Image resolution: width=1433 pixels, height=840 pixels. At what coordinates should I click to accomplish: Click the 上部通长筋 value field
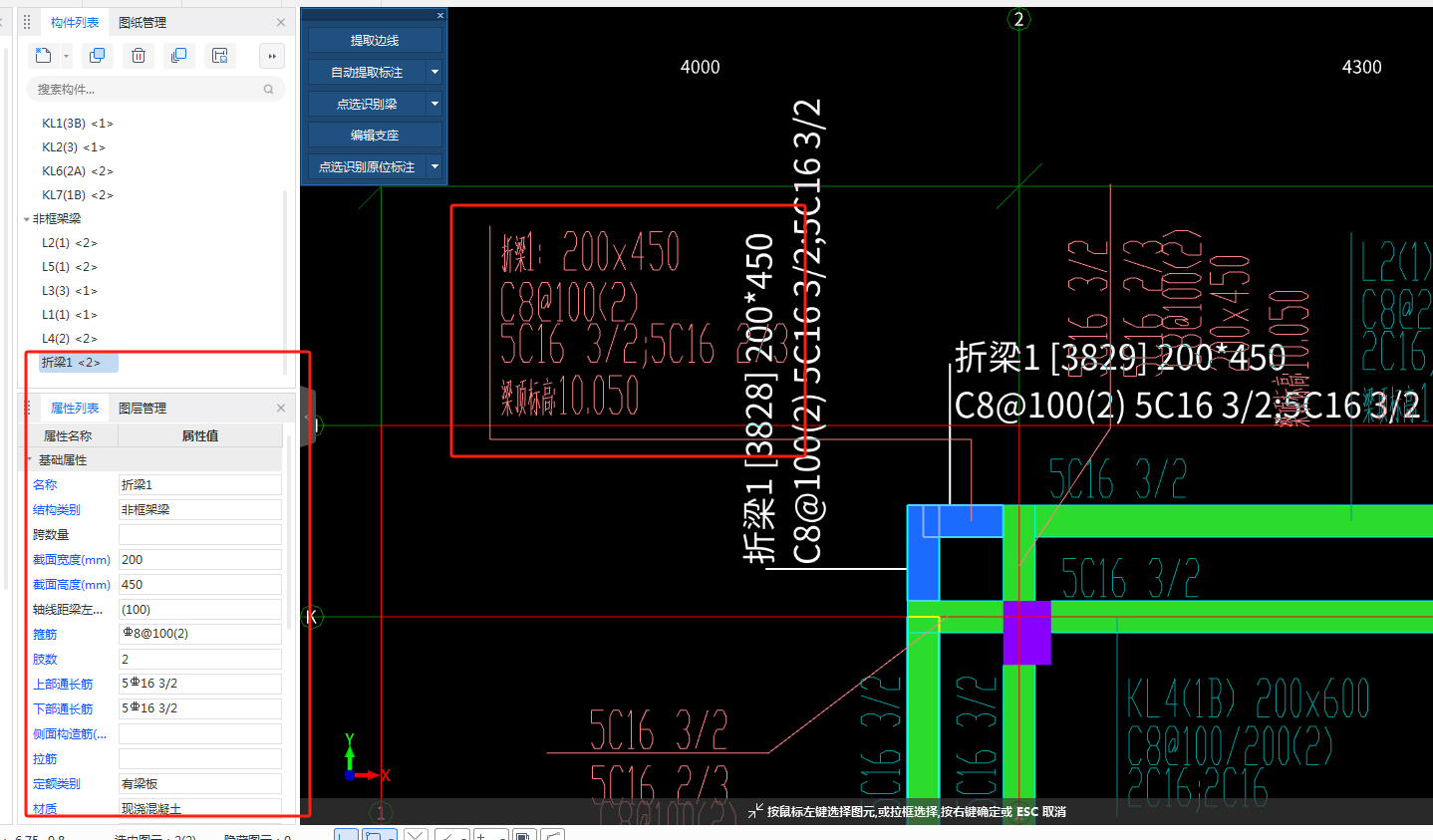(200, 684)
